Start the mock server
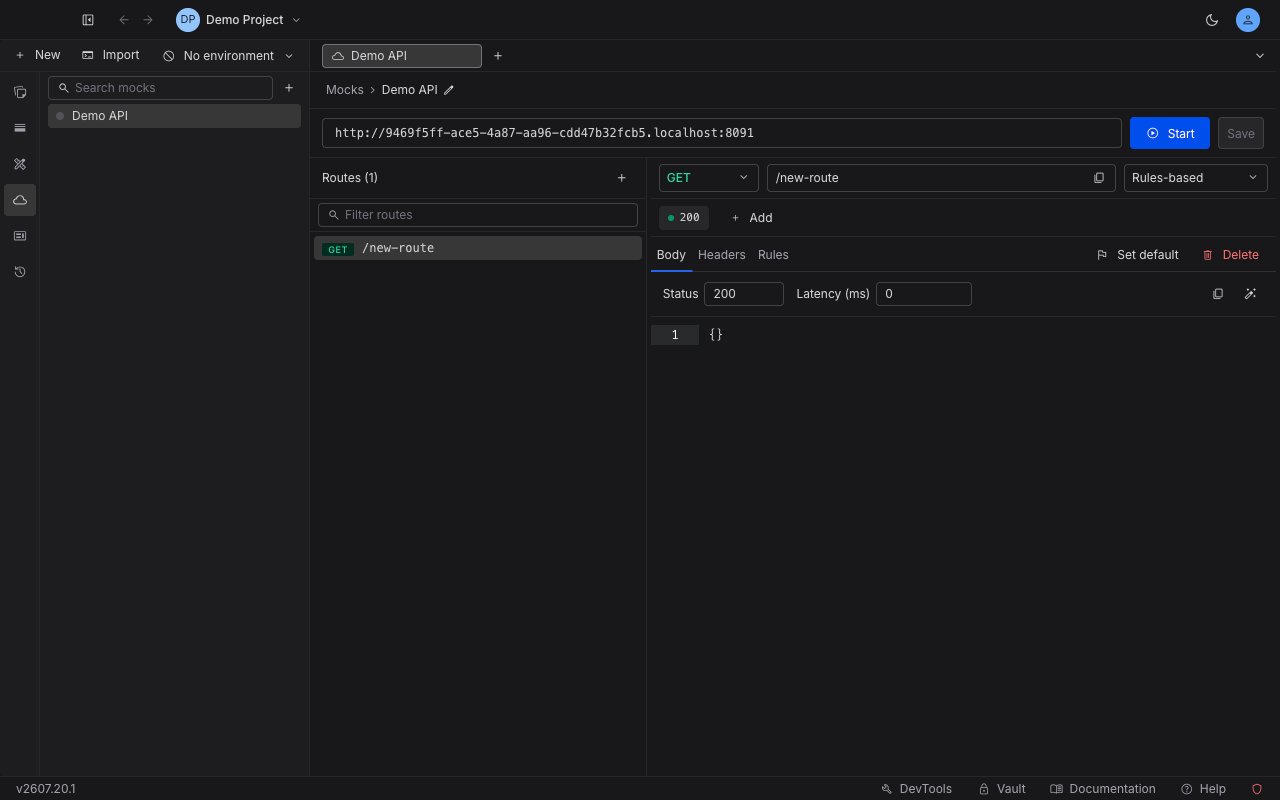1280x800 pixels. tap(1170, 133)
